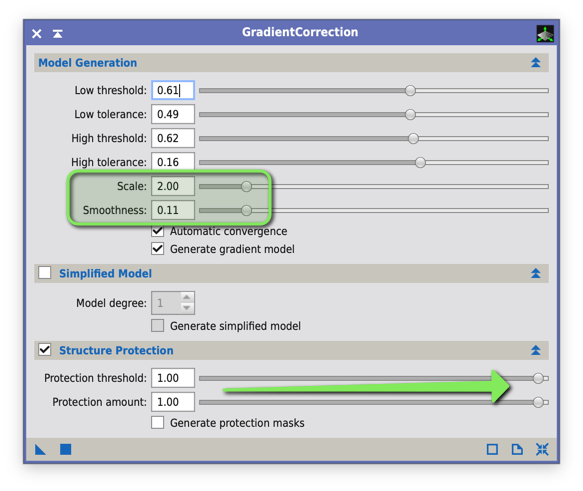Image resolution: width=583 pixels, height=491 pixels.
Task: Click the Scale slider handle
Action: coord(246,186)
